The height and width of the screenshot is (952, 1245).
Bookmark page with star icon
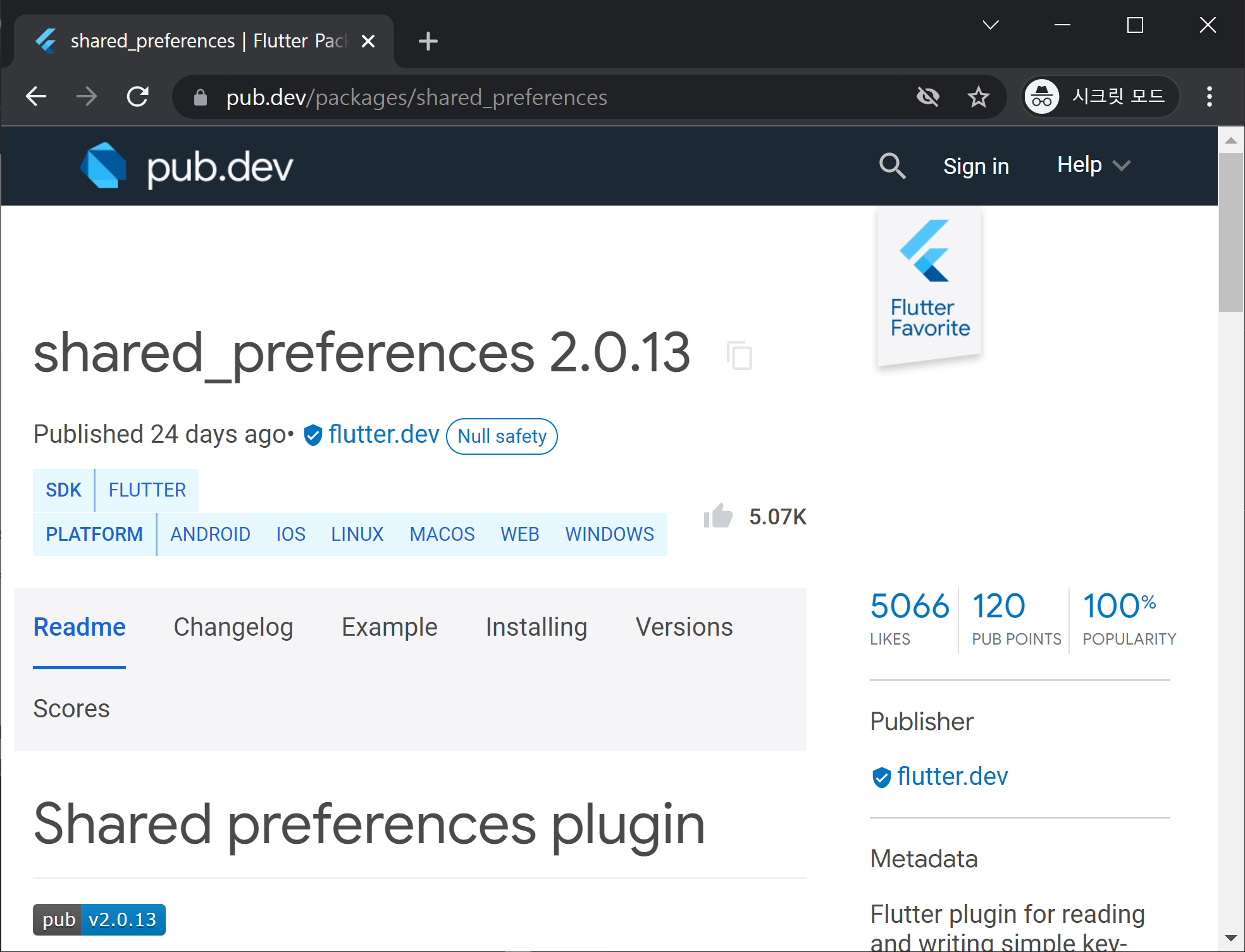[978, 97]
